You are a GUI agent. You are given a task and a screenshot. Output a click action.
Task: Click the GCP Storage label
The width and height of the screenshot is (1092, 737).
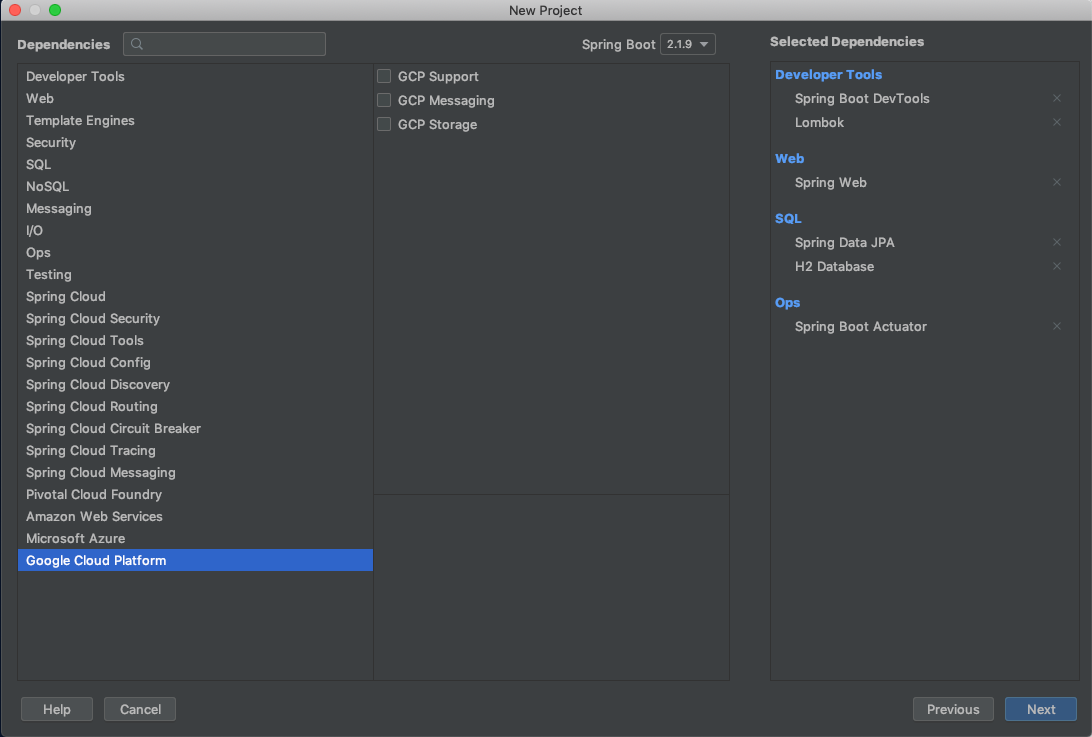tap(437, 125)
